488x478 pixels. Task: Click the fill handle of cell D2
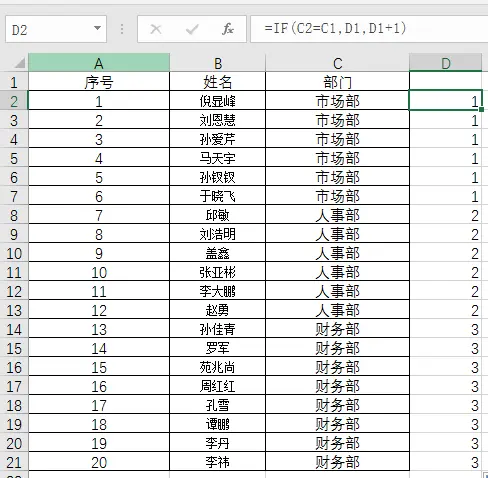point(481,109)
